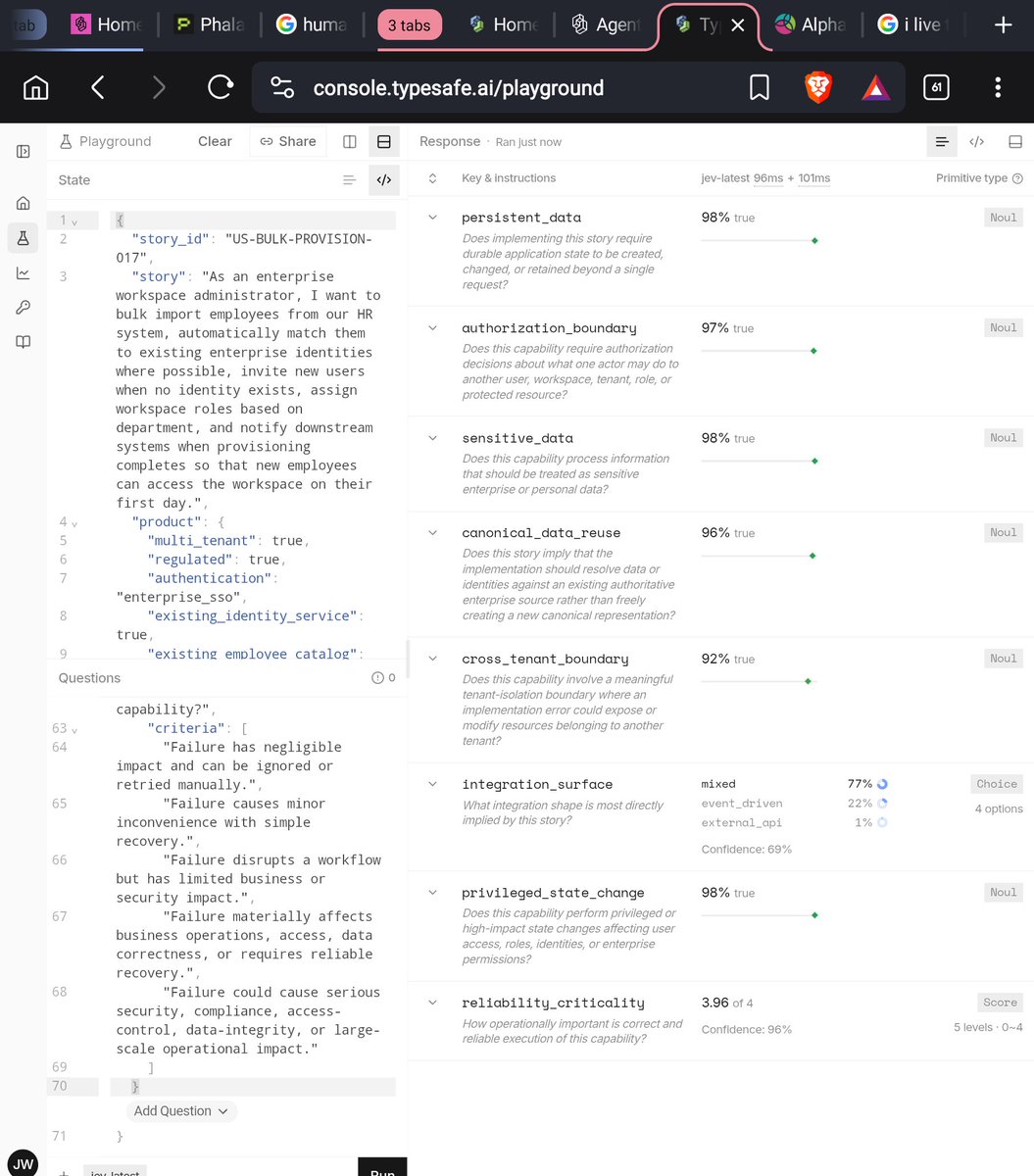Click the browser home button
The image size is (1034, 1176).
[36, 88]
